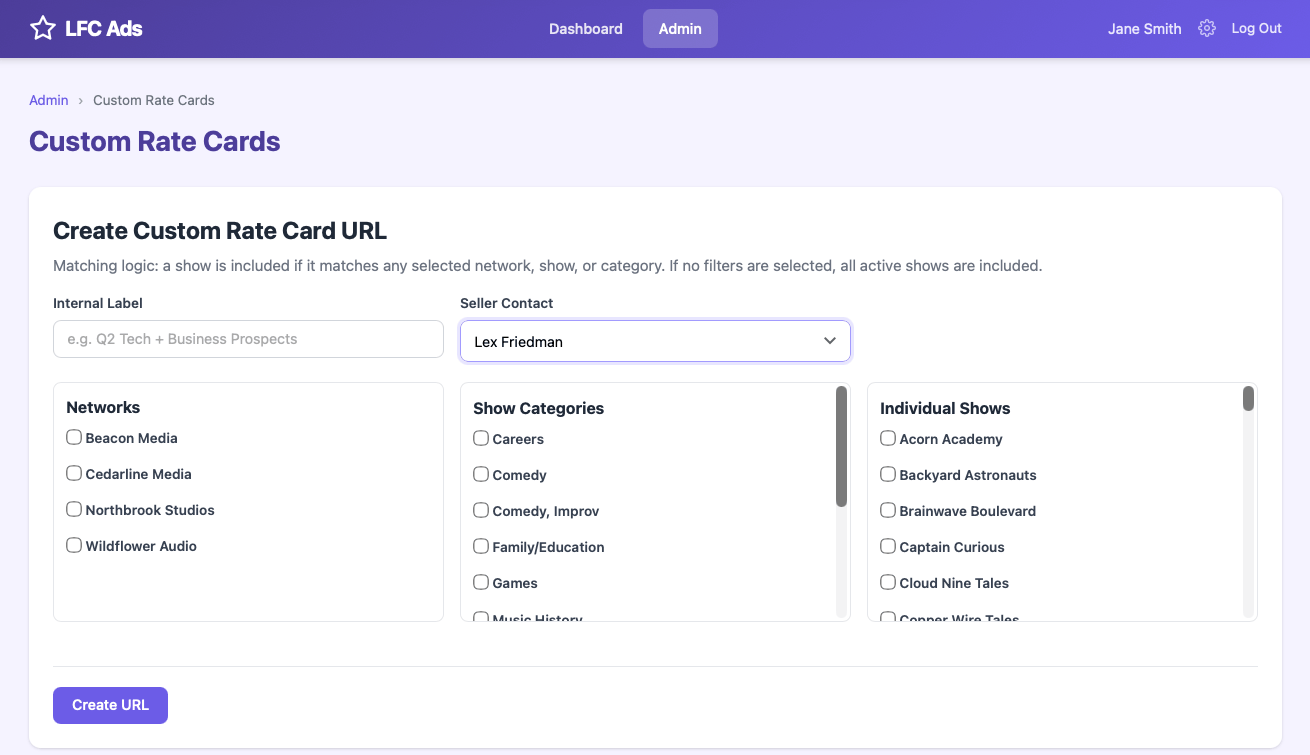Enable the Cedarline Media network filter

(73, 473)
